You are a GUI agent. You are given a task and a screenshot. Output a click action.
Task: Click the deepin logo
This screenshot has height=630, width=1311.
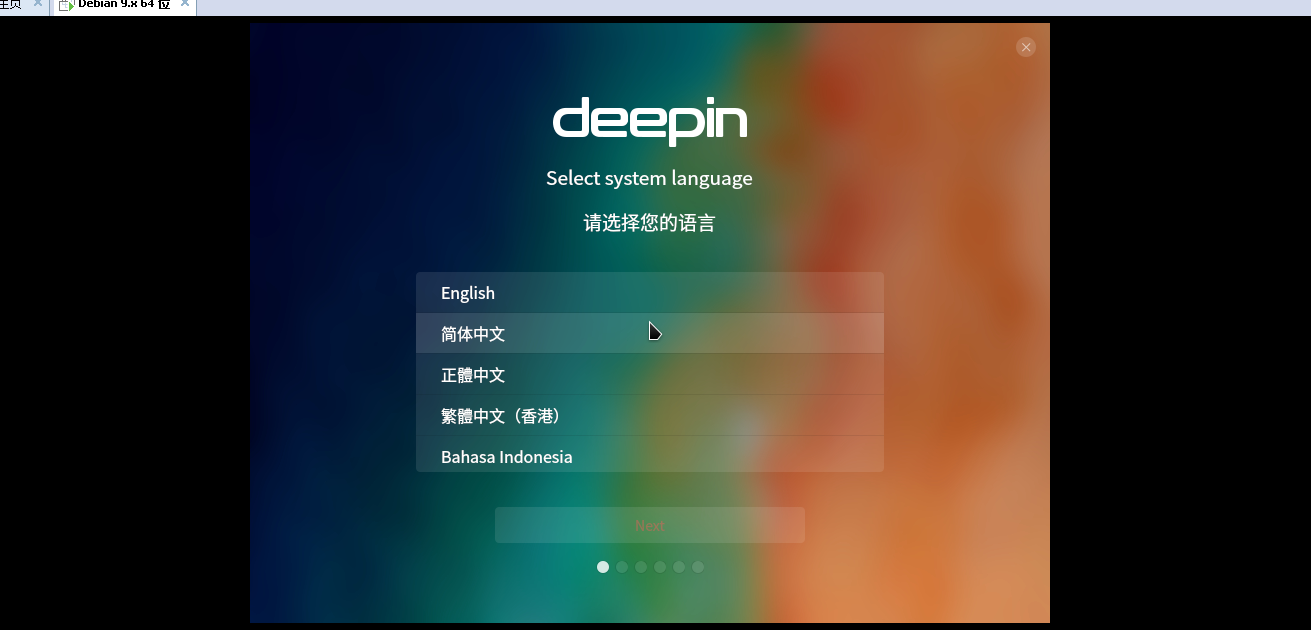[x=649, y=122]
